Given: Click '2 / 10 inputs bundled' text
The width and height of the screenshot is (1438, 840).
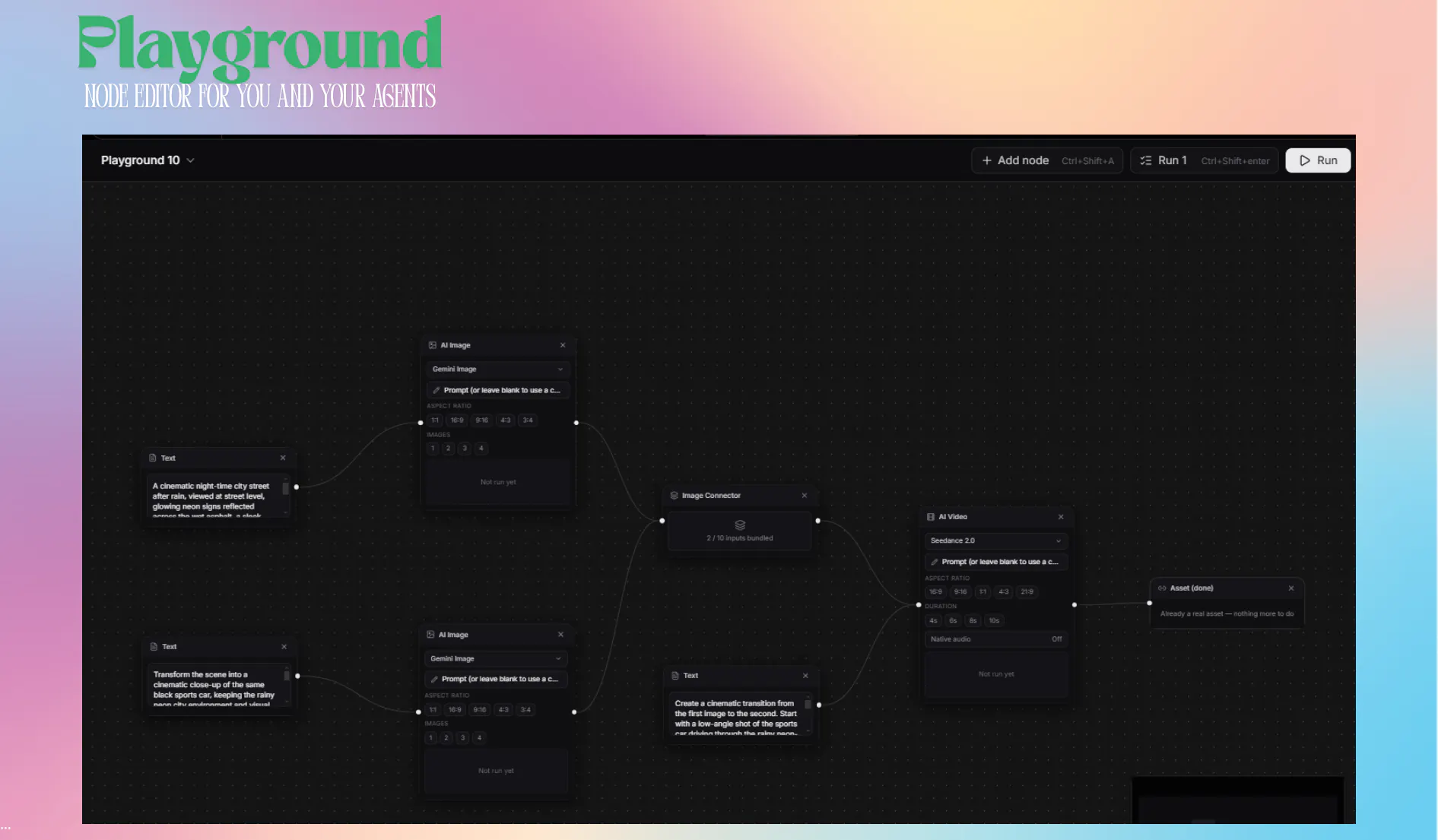Looking at the screenshot, I should 740,538.
